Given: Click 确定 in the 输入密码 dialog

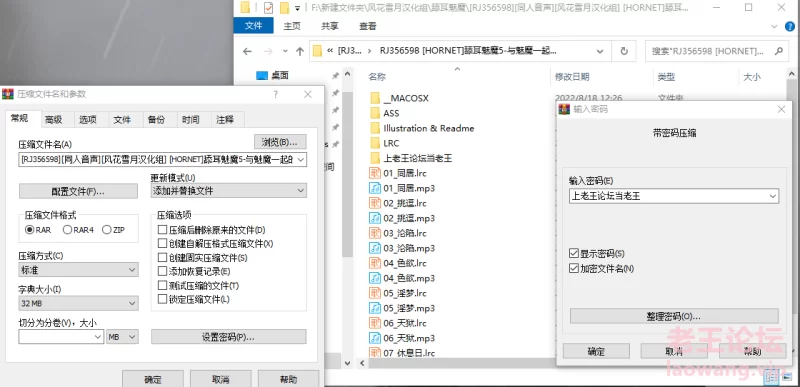Looking at the screenshot, I should coord(596,351).
